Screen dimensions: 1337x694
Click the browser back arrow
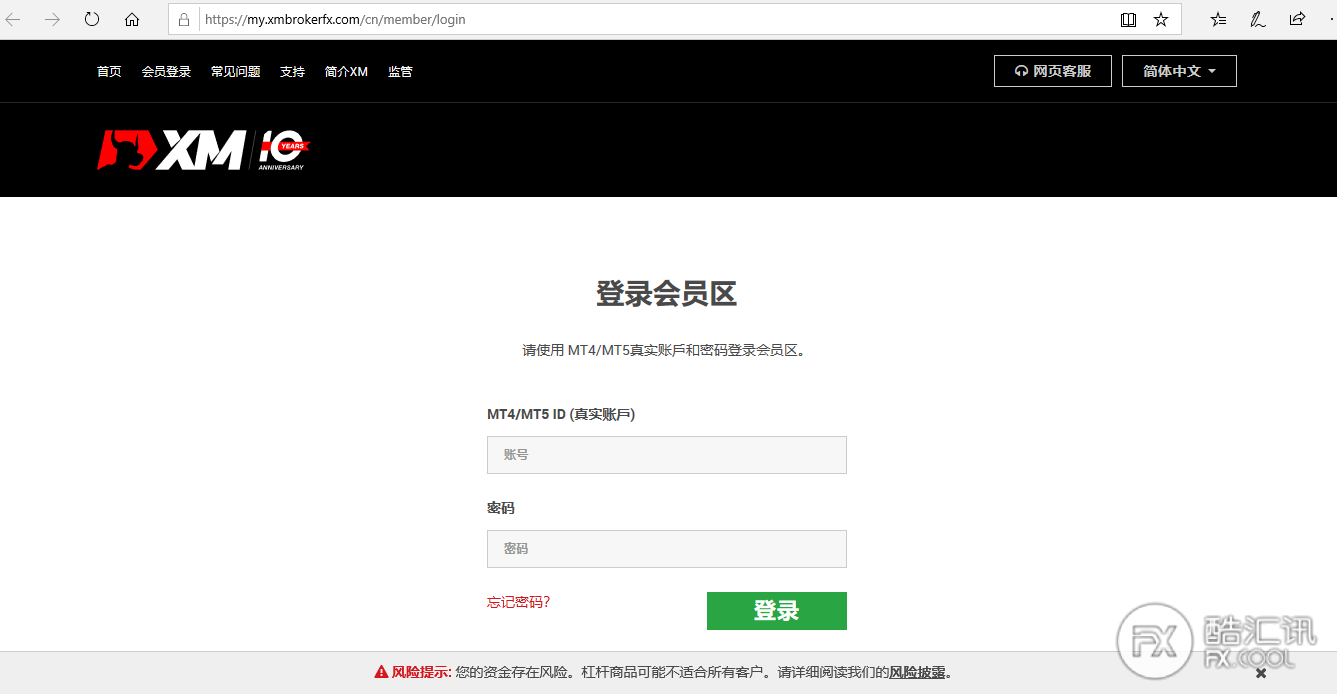(13, 19)
